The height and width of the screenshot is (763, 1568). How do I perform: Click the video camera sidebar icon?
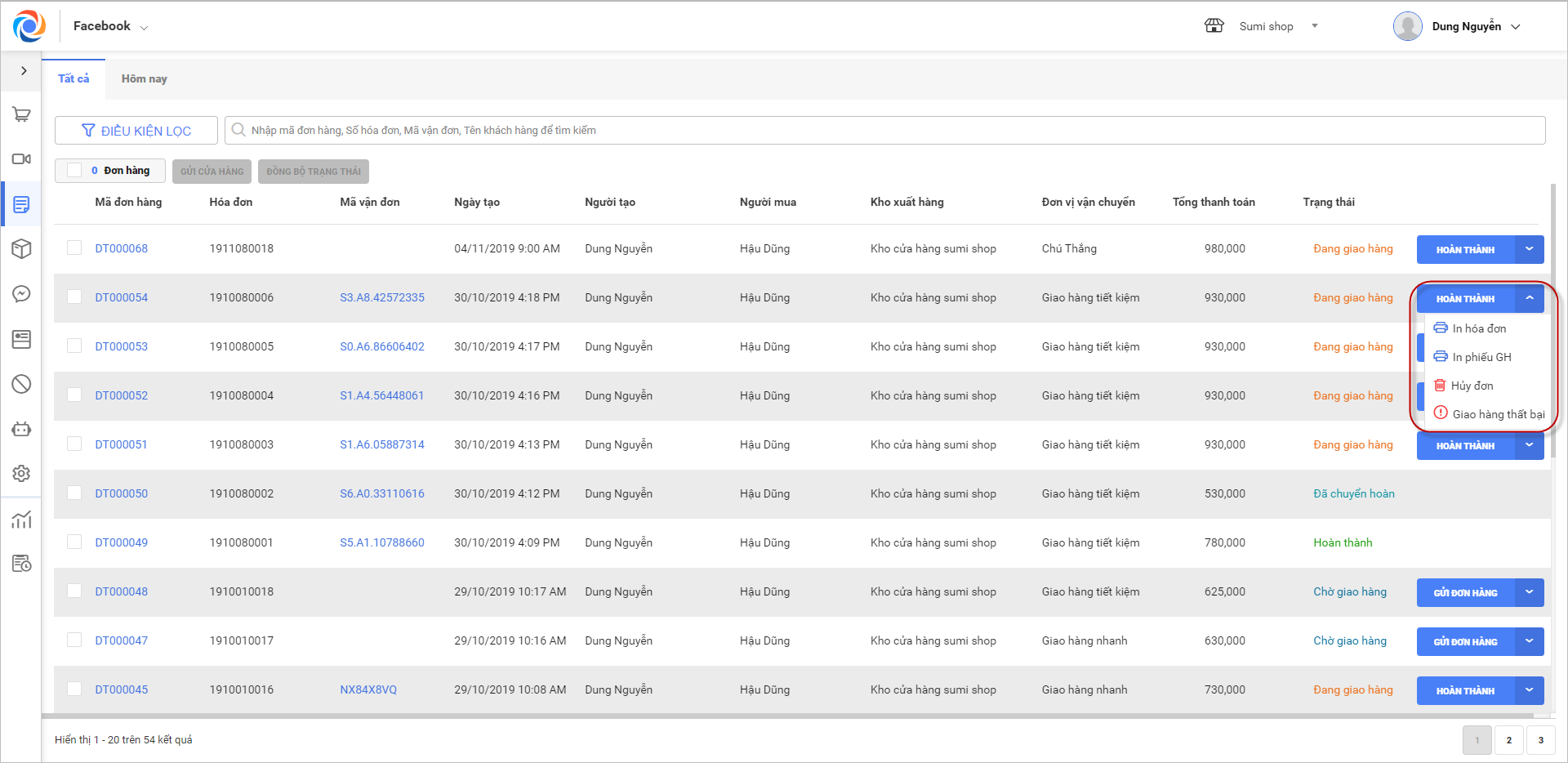point(21,159)
